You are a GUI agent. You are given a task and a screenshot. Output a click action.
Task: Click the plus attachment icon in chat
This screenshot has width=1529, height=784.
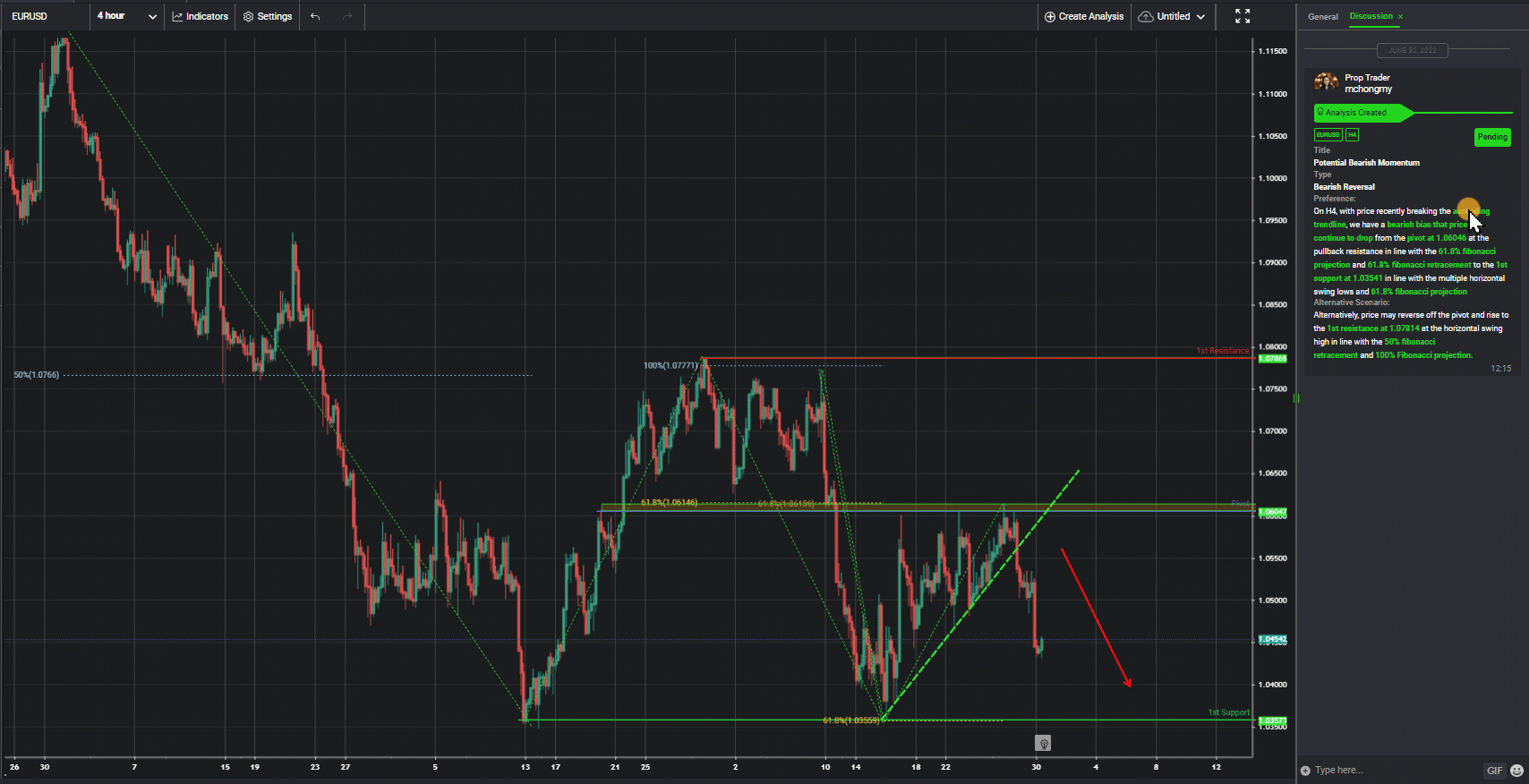click(x=1305, y=771)
